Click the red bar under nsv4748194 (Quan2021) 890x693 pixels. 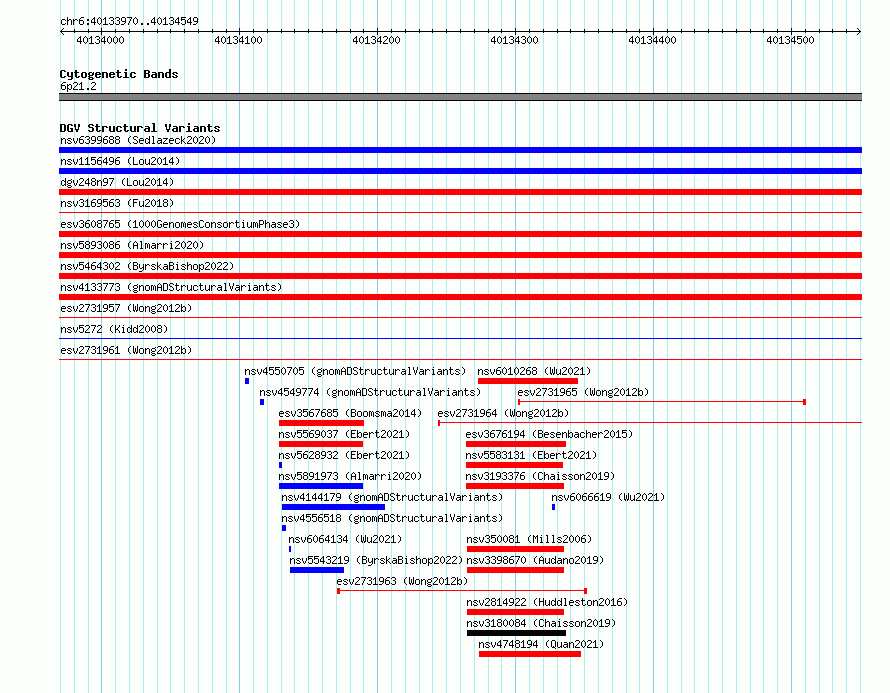click(530, 654)
